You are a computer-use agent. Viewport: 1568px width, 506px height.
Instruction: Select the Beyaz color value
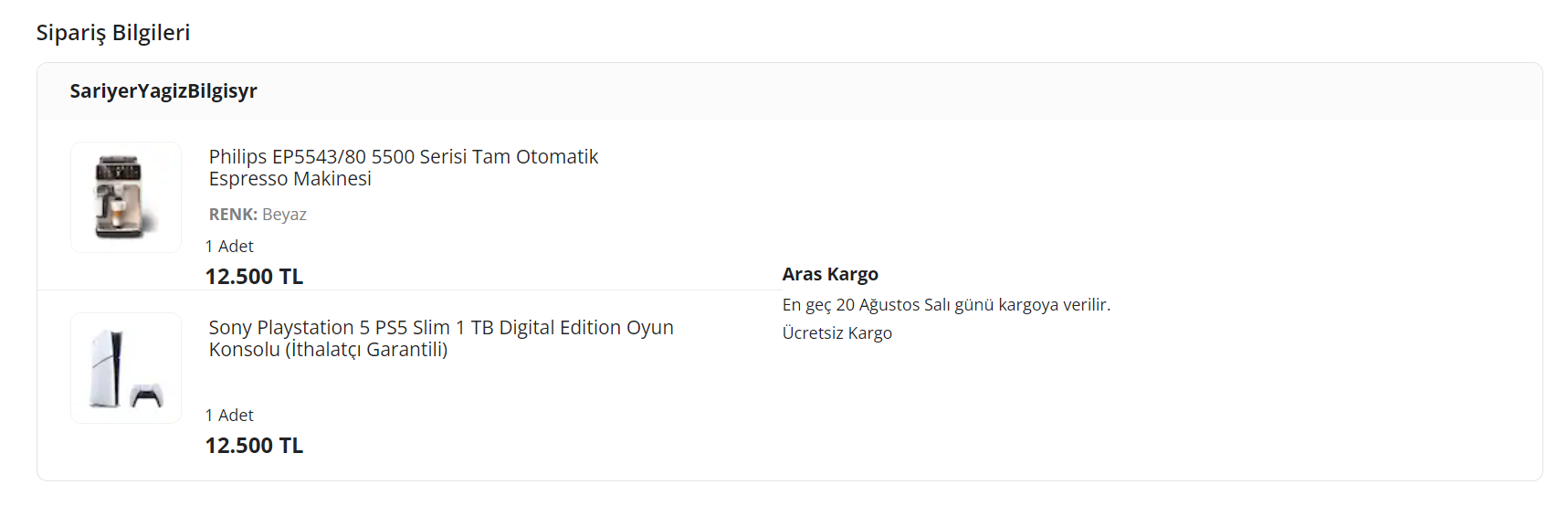[x=284, y=215]
